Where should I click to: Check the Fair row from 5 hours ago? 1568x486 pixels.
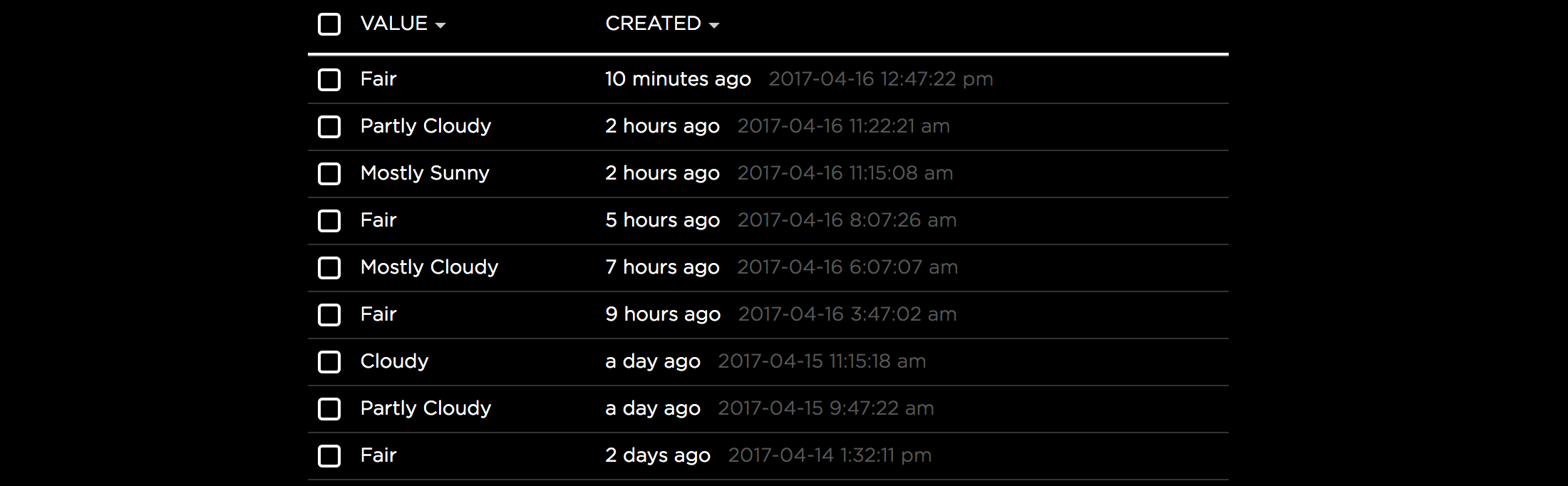(x=329, y=221)
